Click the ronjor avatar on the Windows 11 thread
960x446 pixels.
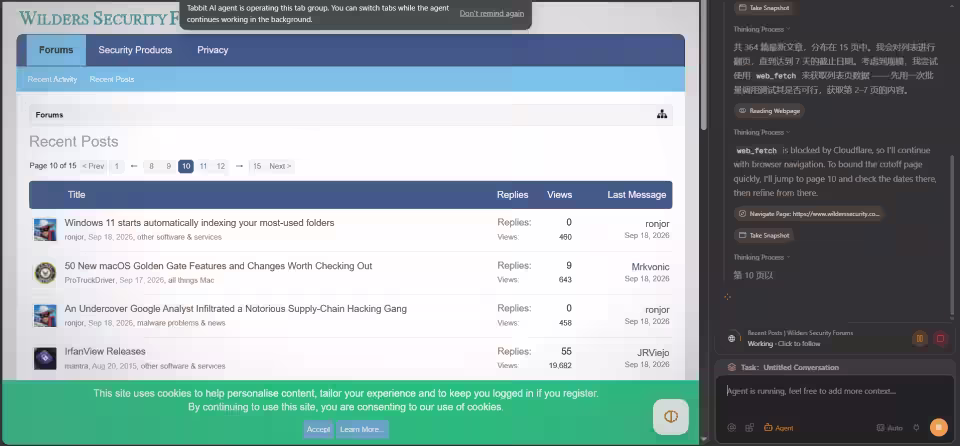tap(45, 230)
